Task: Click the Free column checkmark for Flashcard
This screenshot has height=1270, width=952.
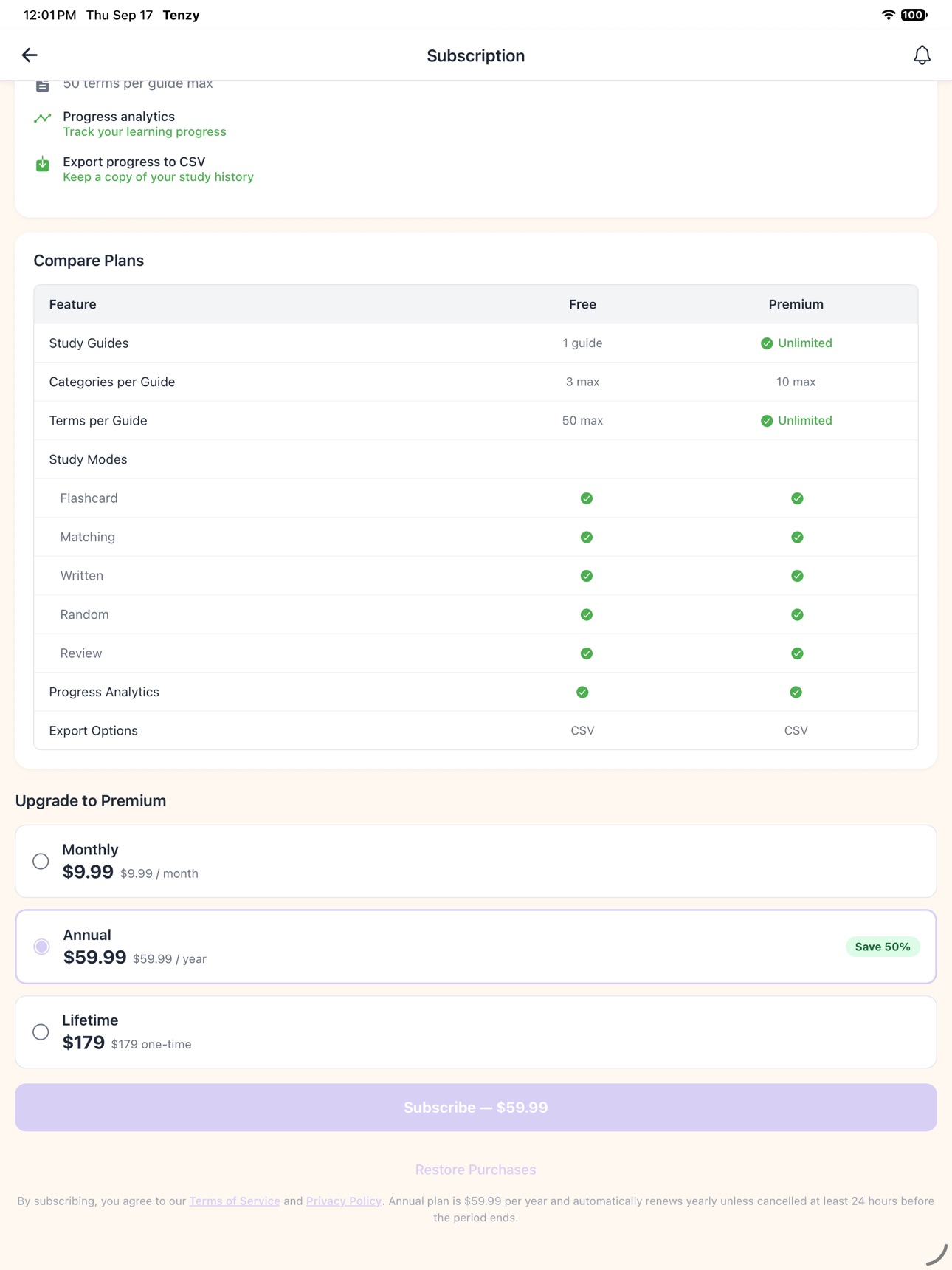Action: coord(587,498)
